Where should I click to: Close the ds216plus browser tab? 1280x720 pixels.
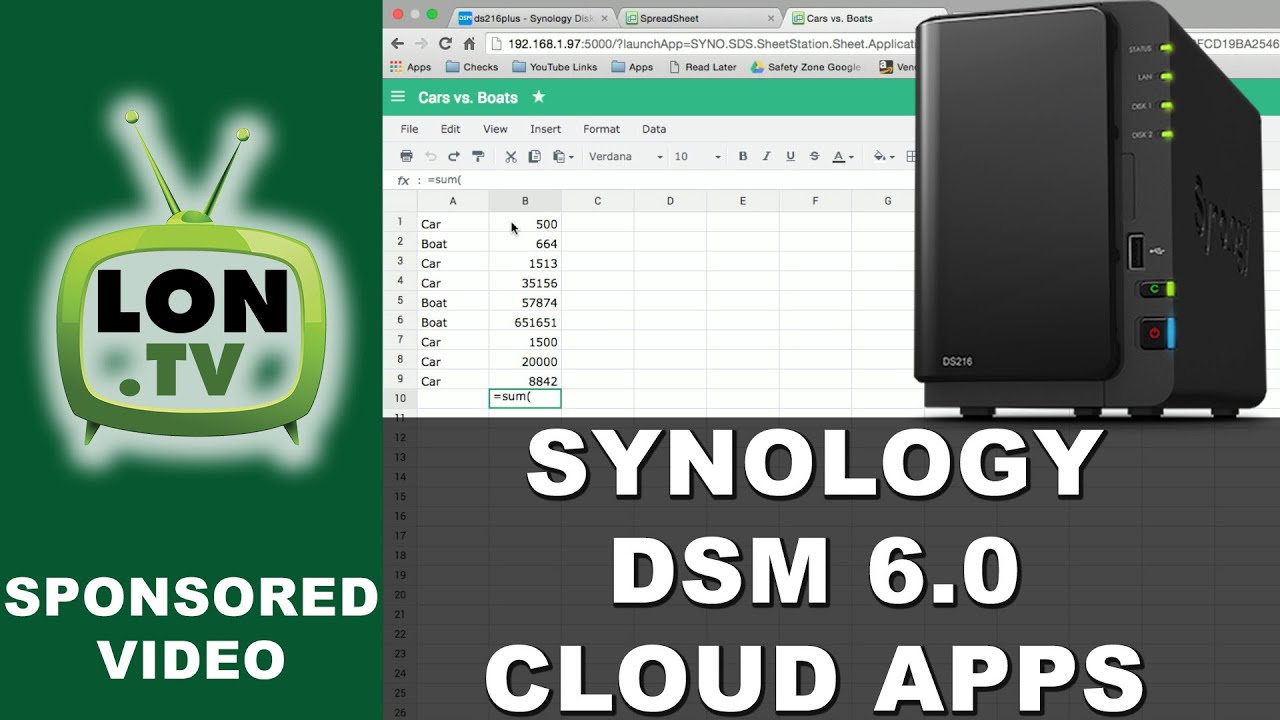(x=605, y=18)
